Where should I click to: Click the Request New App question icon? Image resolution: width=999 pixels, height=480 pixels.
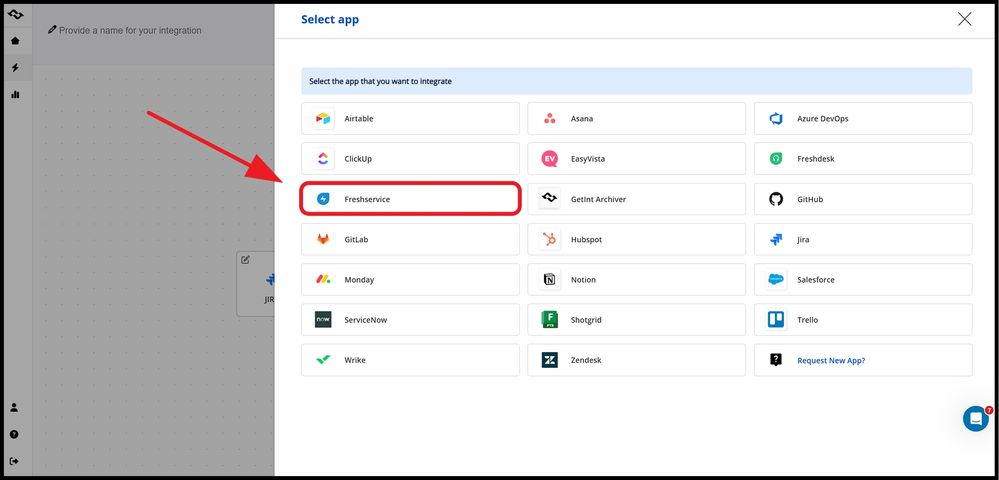coord(775,360)
